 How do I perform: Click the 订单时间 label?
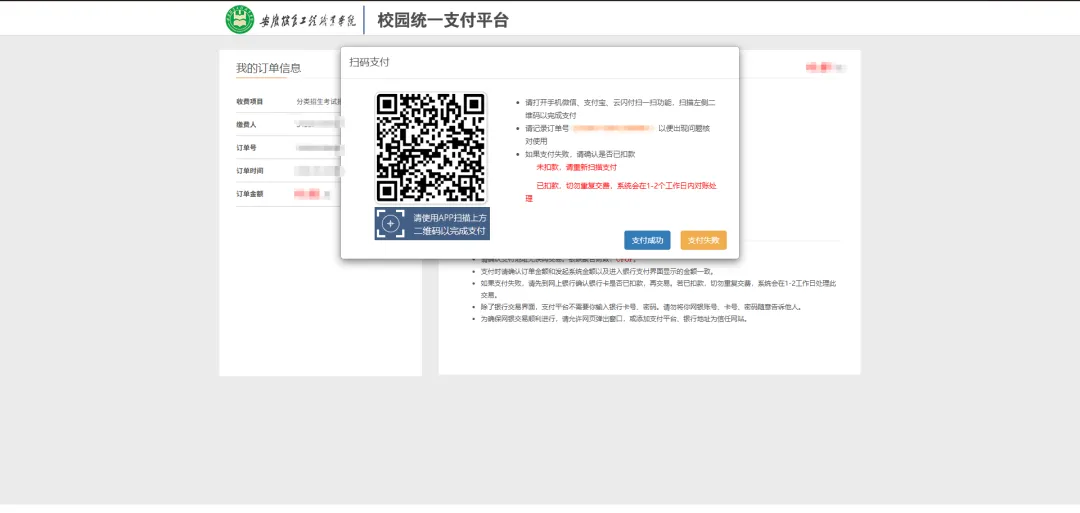click(x=250, y=171)
